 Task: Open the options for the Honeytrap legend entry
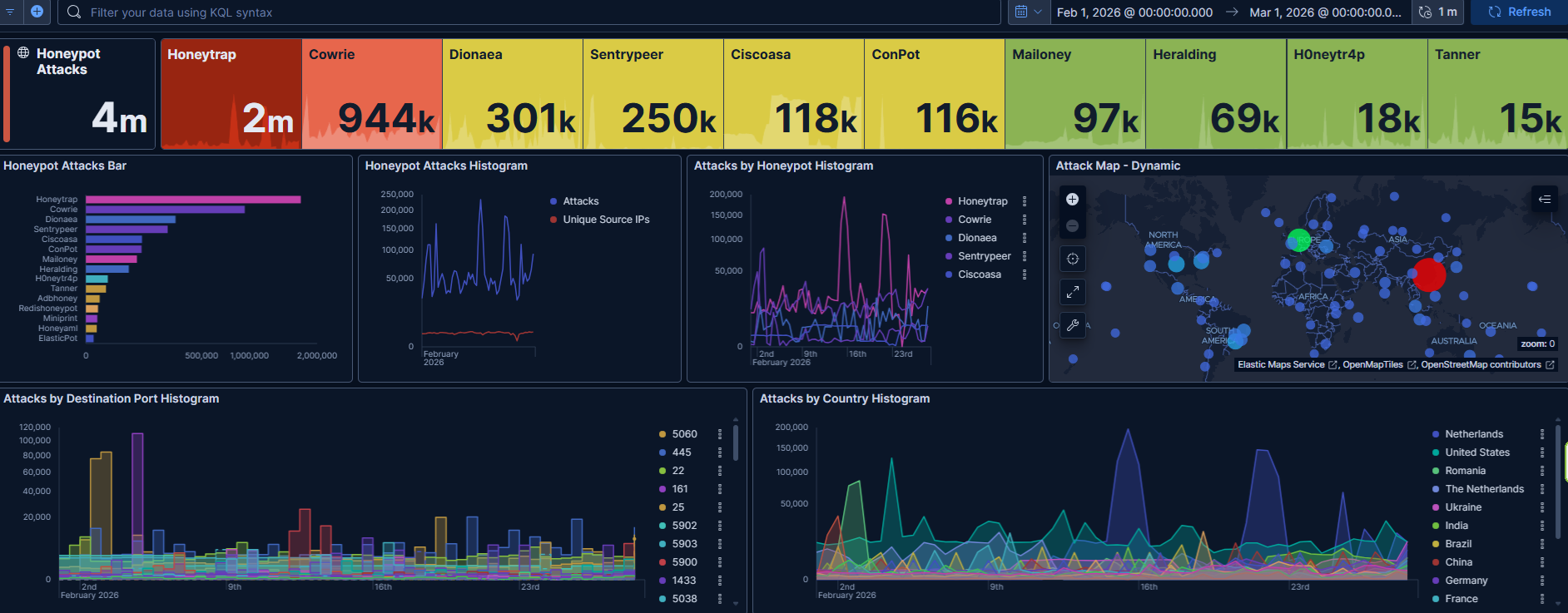(1025, 201)
